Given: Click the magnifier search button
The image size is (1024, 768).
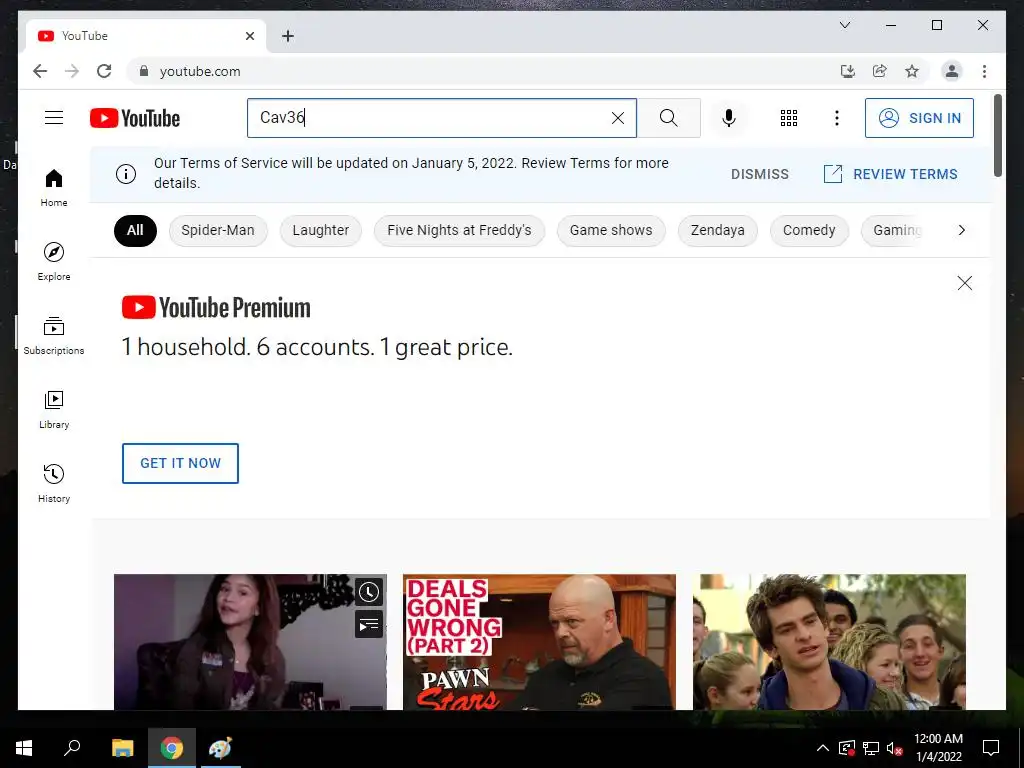Looking at the screenshot, I should coord(668,118).
